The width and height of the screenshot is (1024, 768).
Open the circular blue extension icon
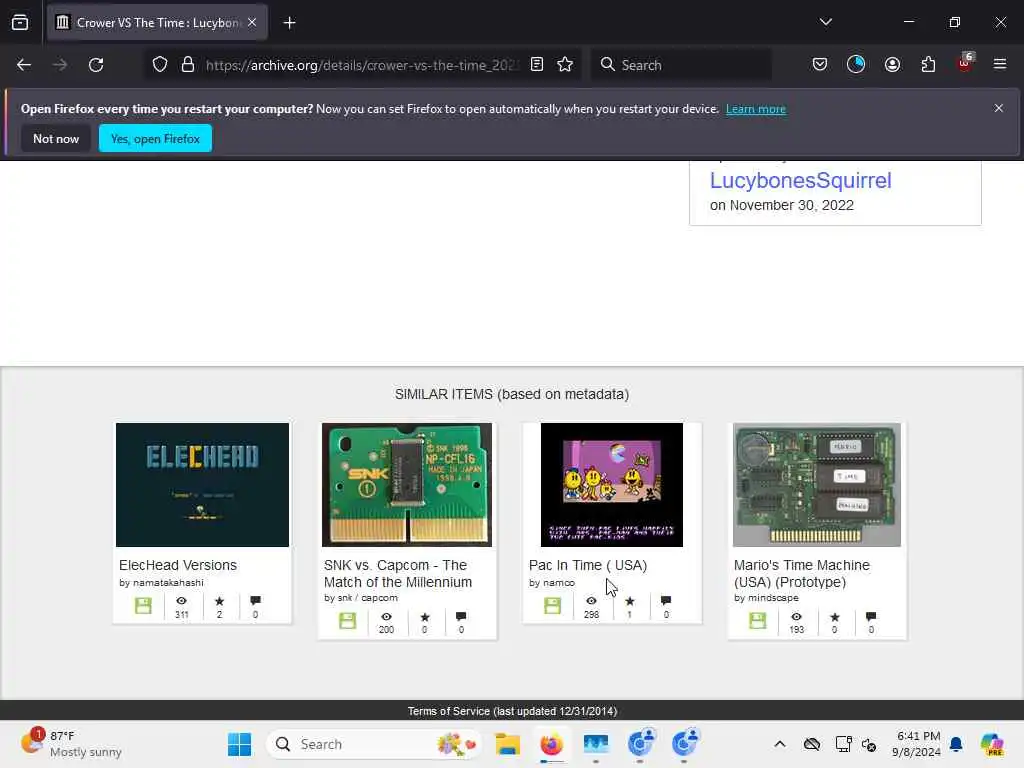pos(856,65)
